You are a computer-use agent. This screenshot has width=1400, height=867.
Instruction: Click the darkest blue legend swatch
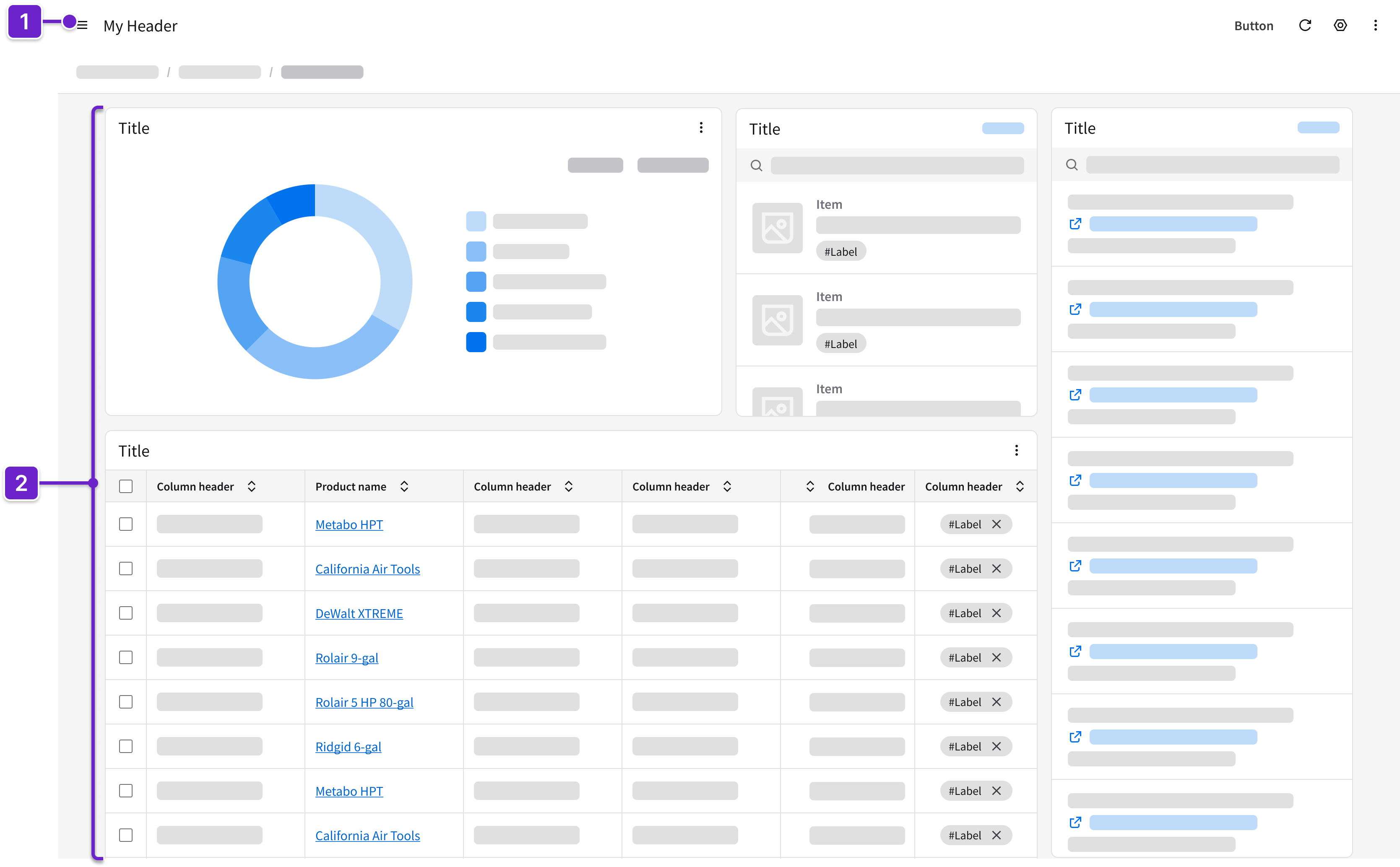point(476,343)
